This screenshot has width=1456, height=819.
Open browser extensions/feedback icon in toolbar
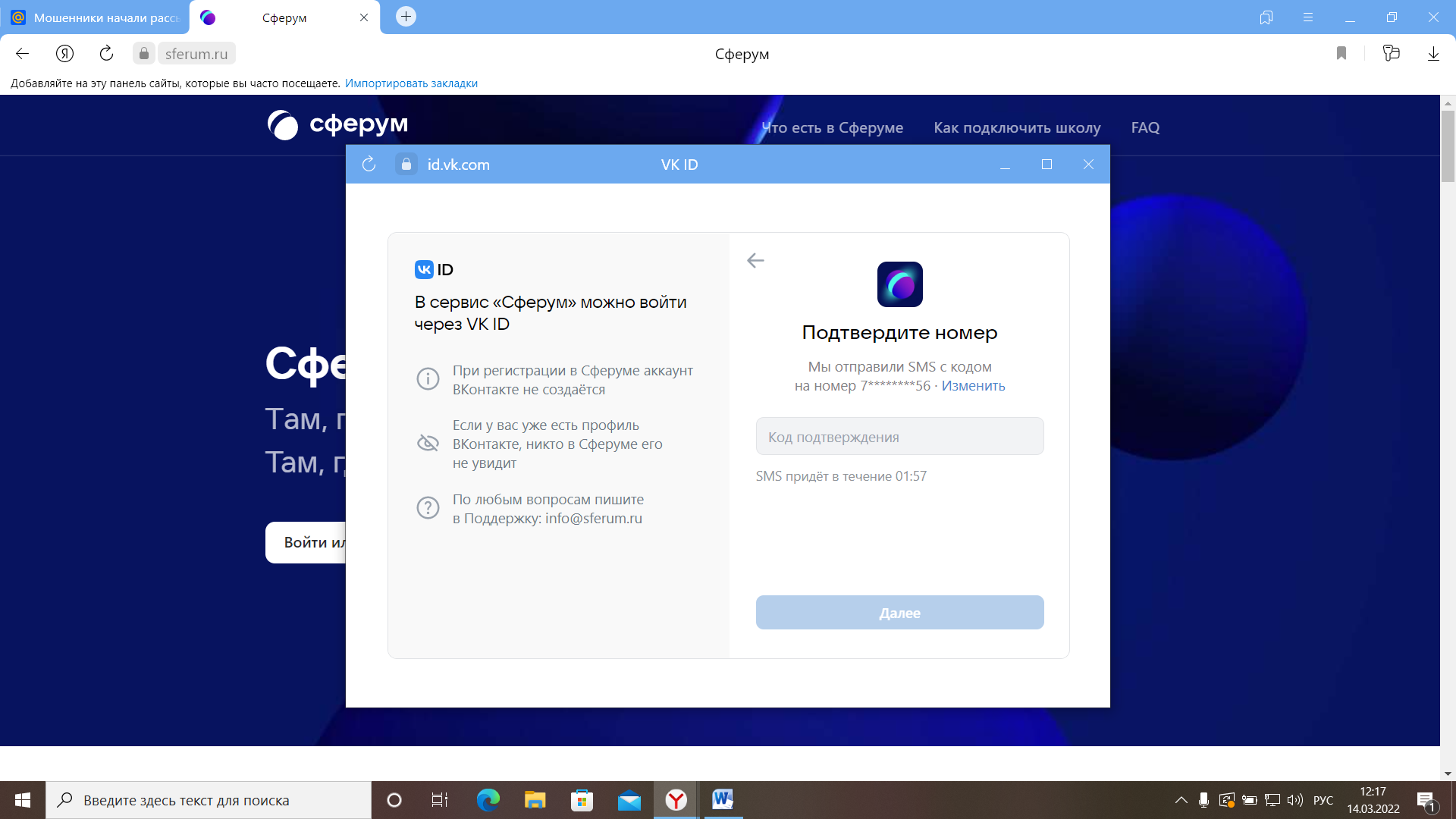coord(1391,53)
